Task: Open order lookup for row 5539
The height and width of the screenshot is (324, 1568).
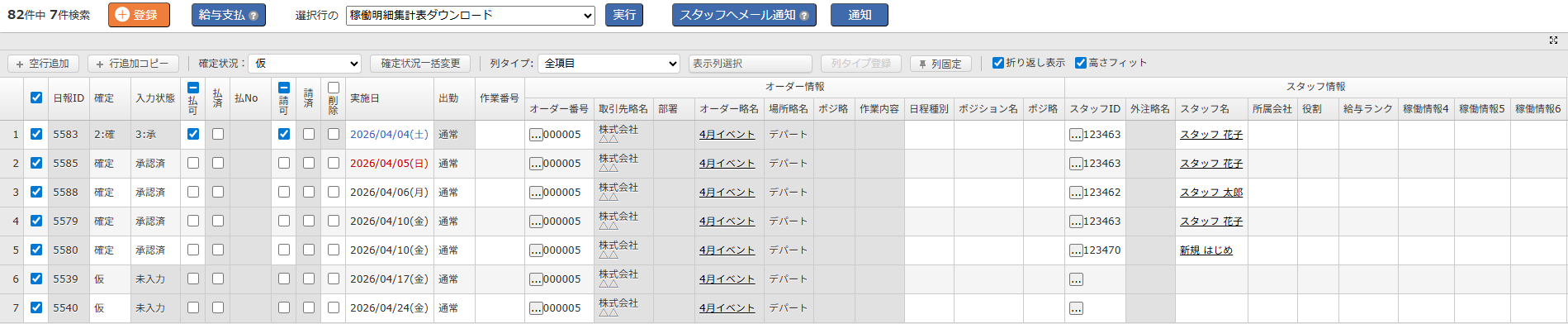Action: tap(536, 279)
